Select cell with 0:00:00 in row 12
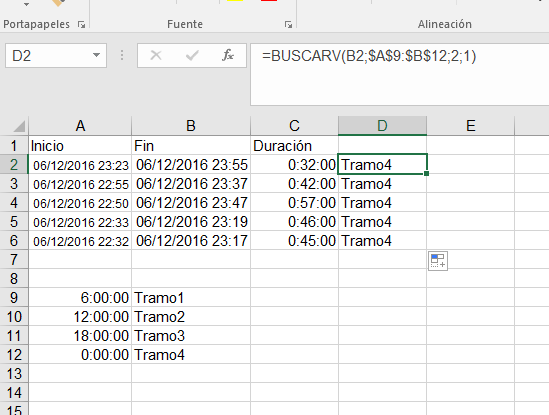 click(80, 354)
